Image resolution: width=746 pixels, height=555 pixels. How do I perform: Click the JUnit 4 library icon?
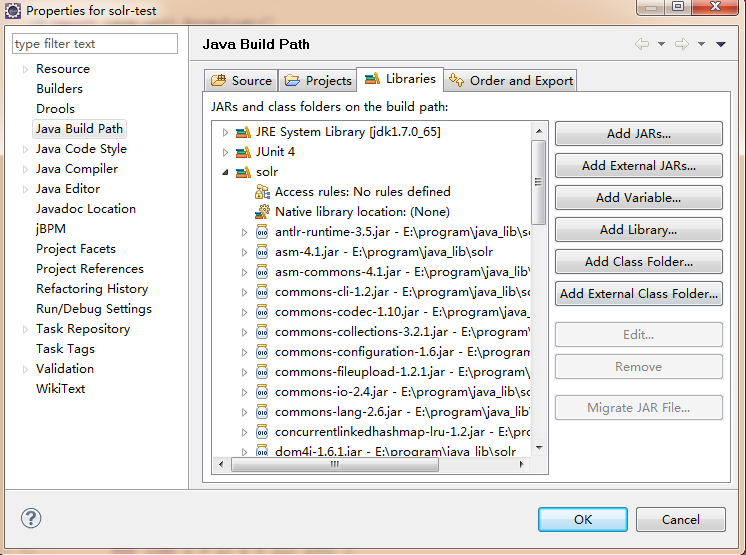tap(243, 152)
